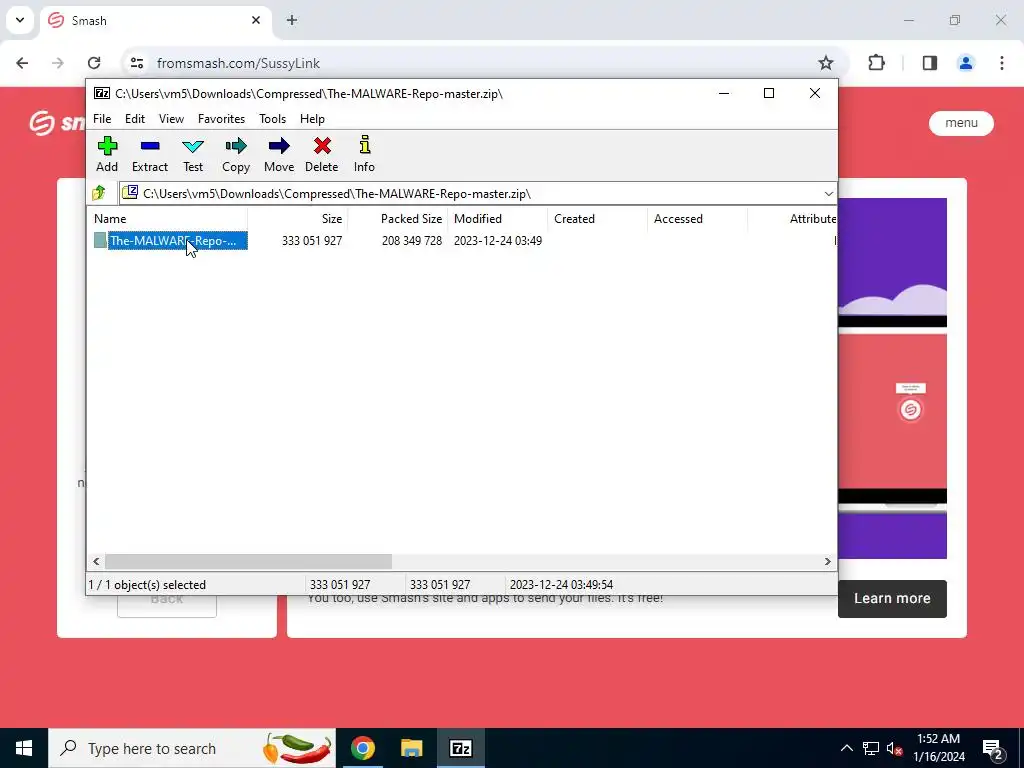Open the Chrome tab search dropdown
1024x768 pixels.
[20, 20]
